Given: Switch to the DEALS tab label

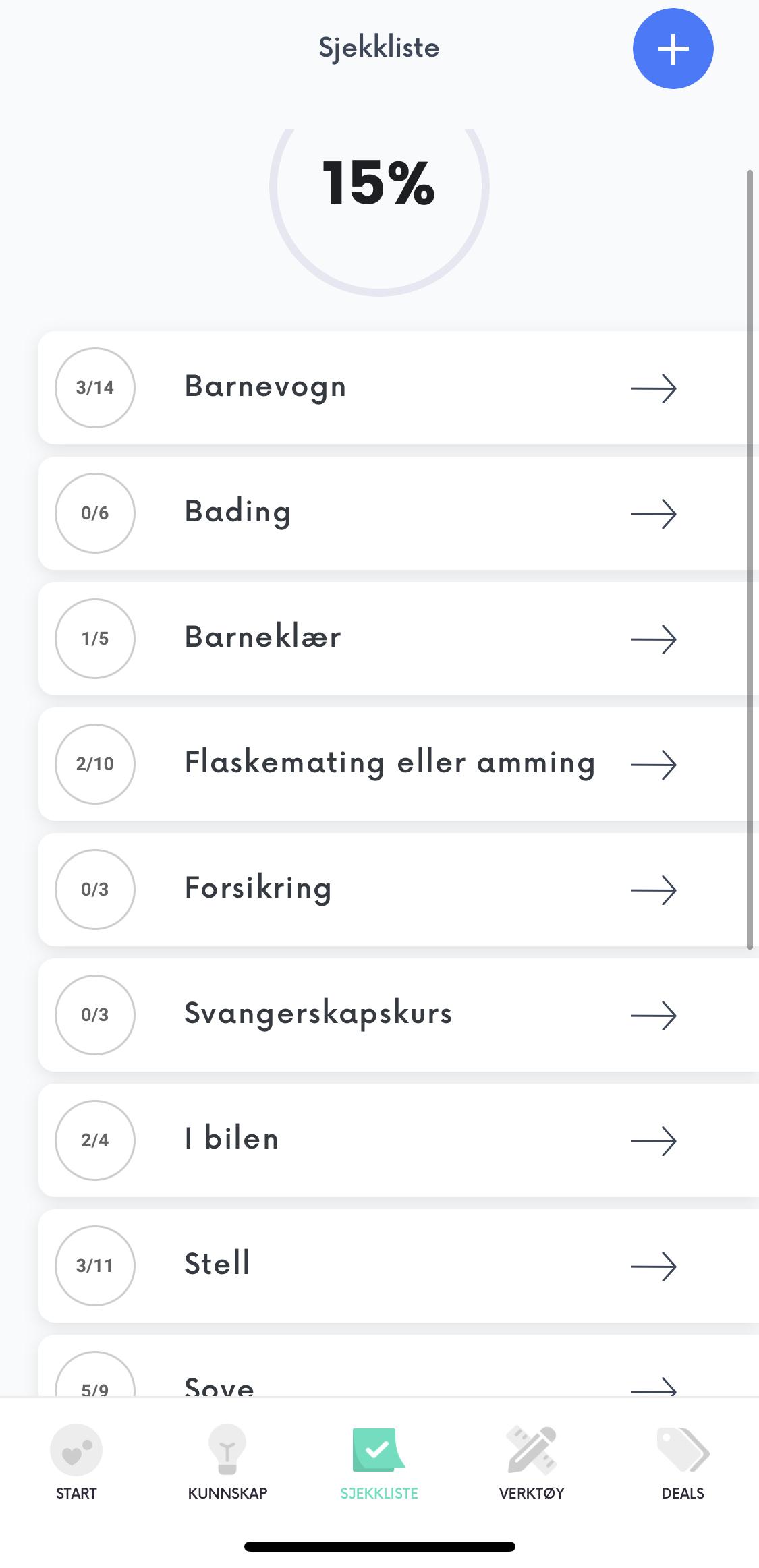Looking at the screenshot, I should 682,1493.
